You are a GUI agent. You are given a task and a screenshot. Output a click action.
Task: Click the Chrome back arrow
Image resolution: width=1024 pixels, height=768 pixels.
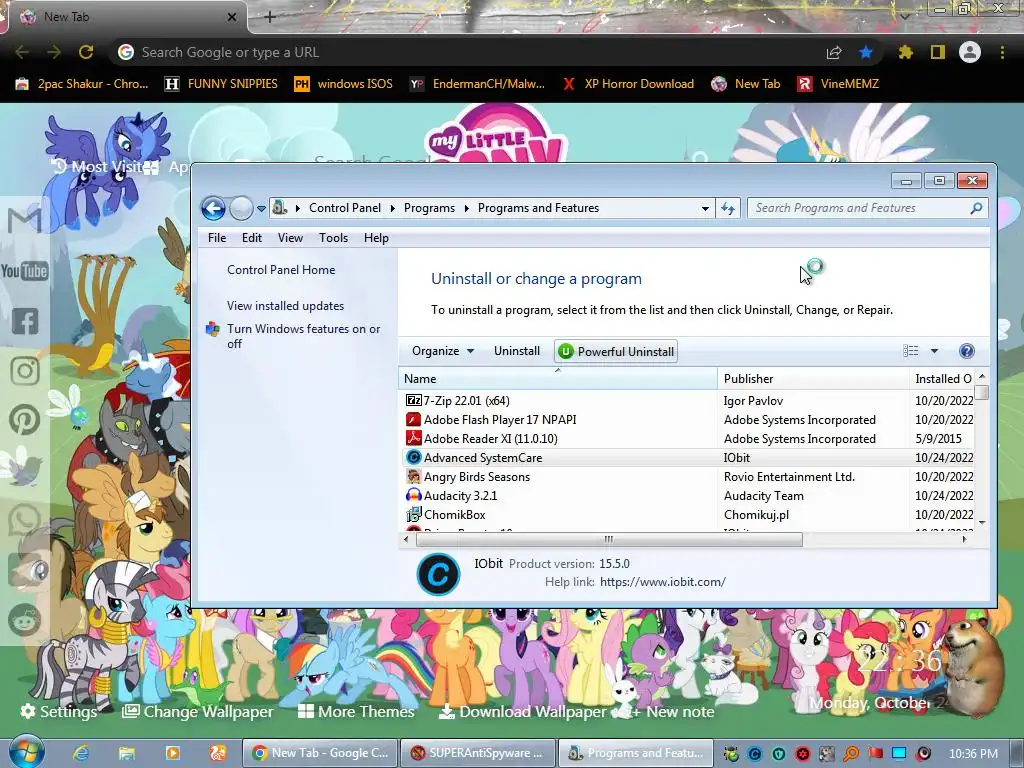coord(22,52)
